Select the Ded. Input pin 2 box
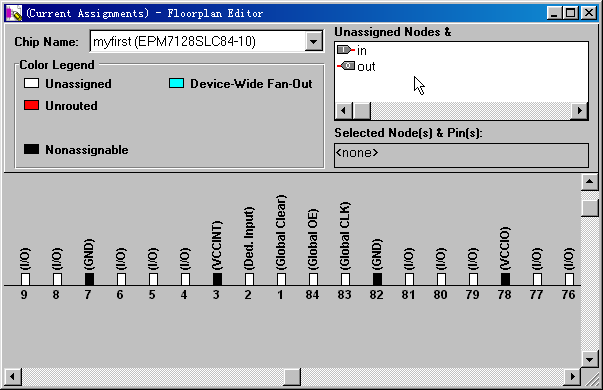 pos(249,279)
